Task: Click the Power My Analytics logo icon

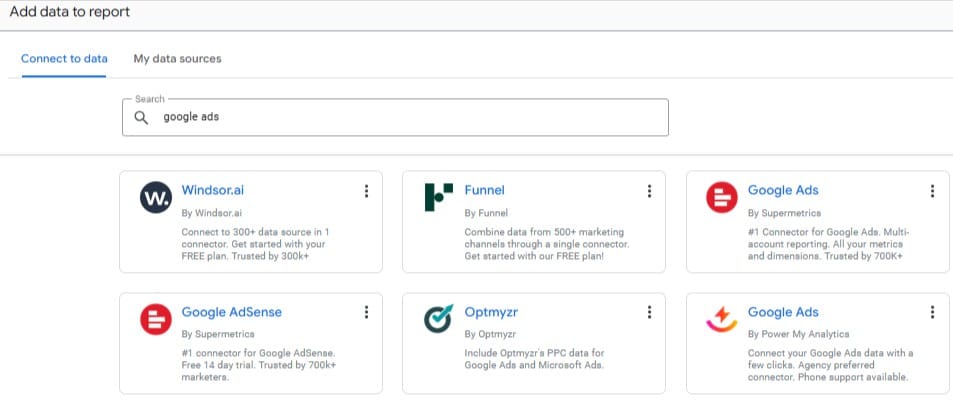Action: pos(721,319)
